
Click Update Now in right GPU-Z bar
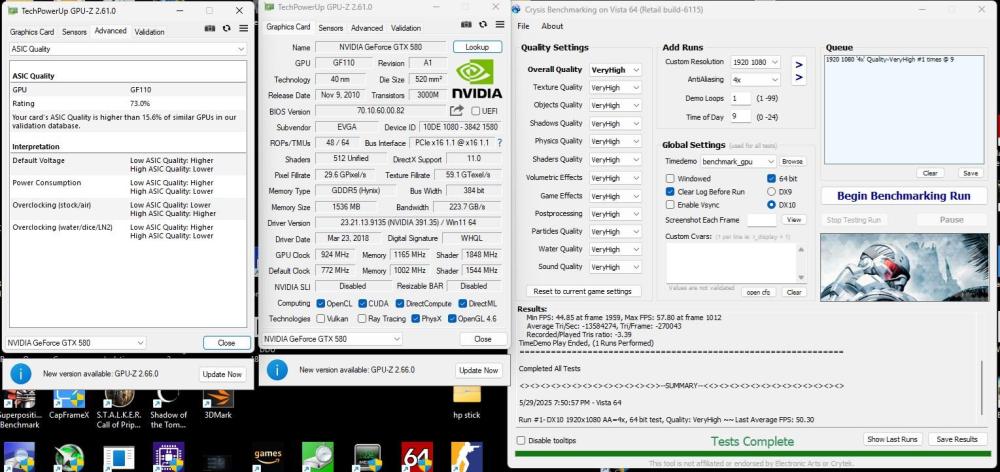click(x=478, y=370)
